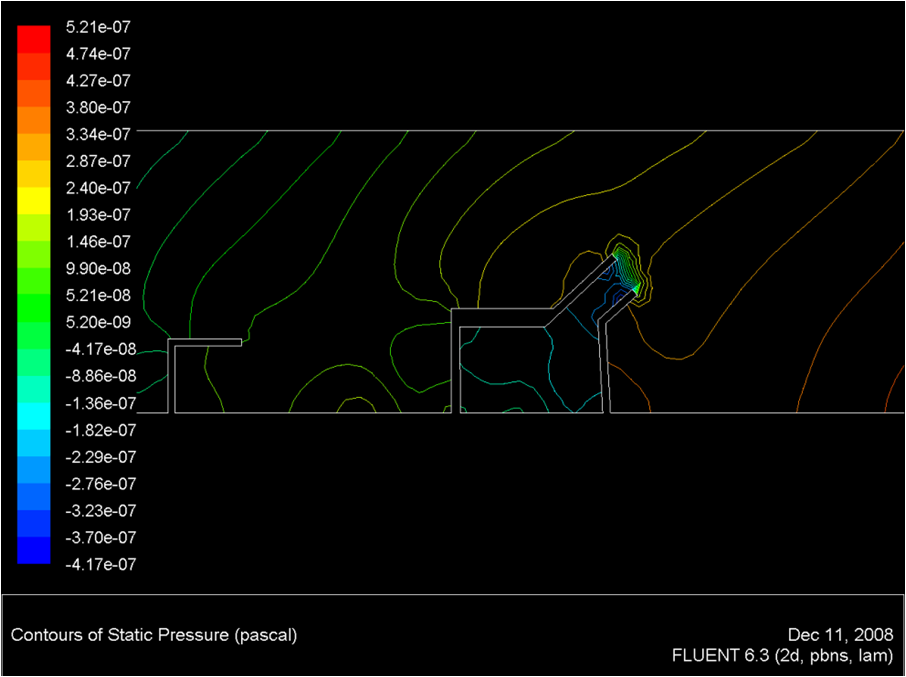Click the 5.21e-08 legend label
906x677 pixels.
point(98,295)
